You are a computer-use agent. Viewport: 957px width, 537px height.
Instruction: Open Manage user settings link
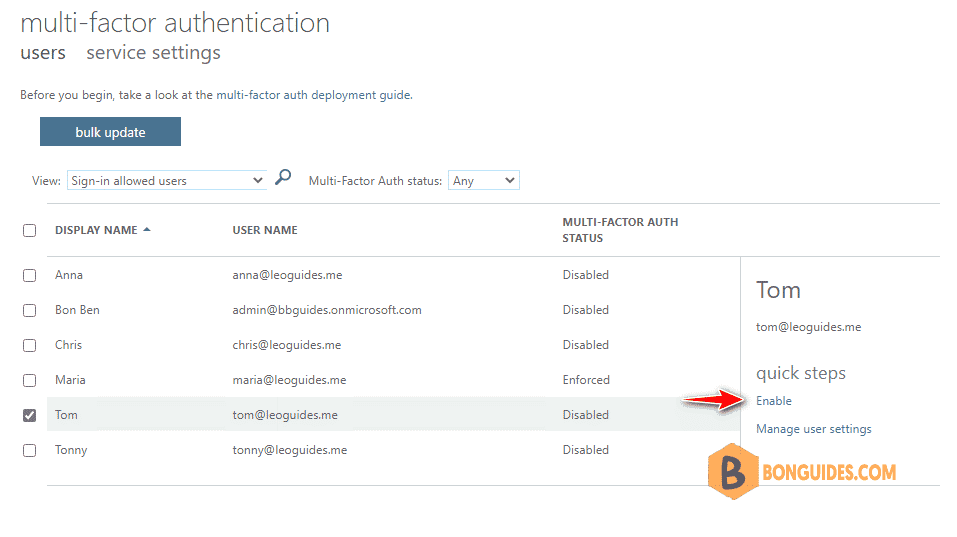[814, 429]
